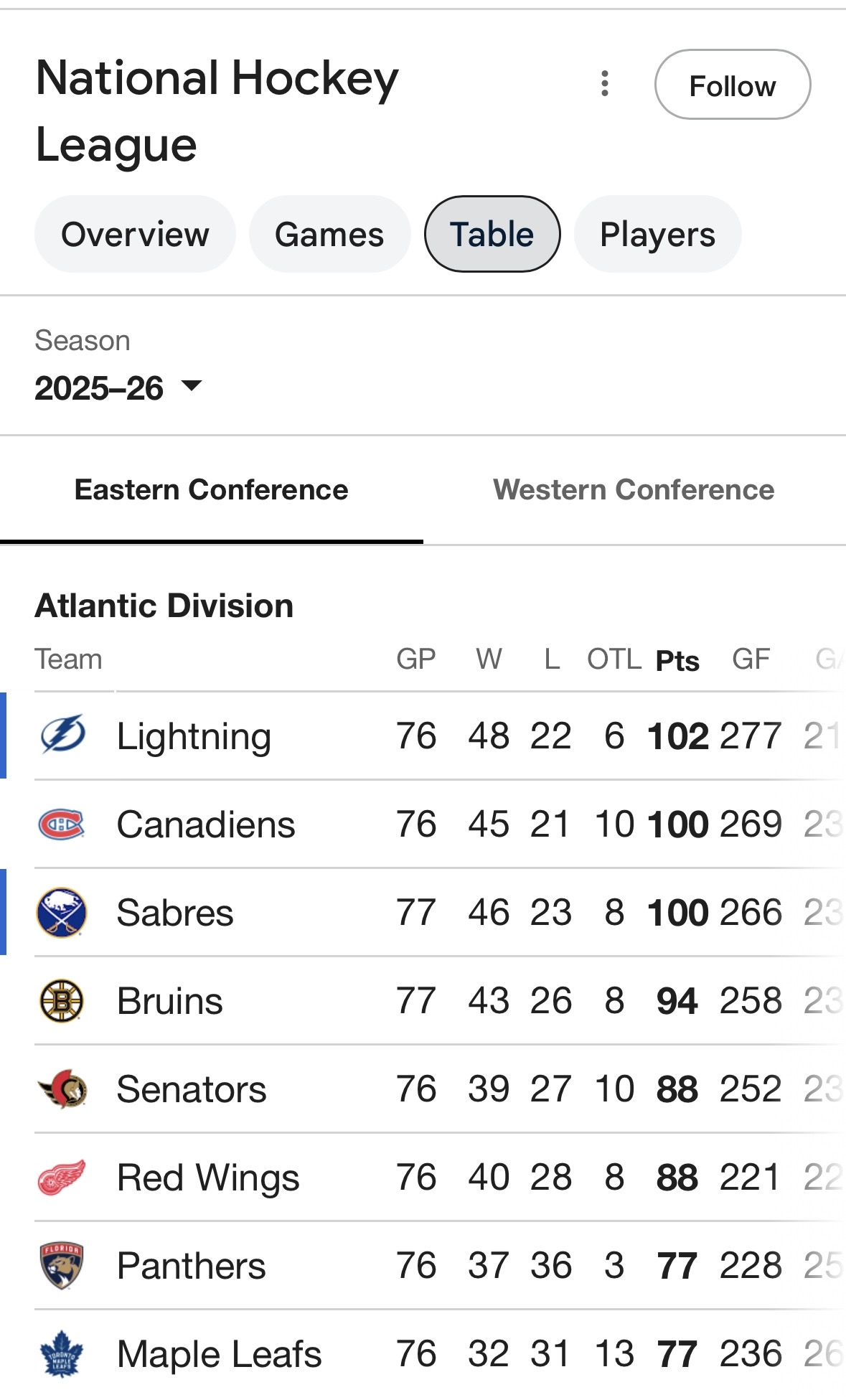This screenshot has height=1400, width=846.
Task: Switch to the Western Conference tab
Action: pyautogui.click(x=634, y=490)
